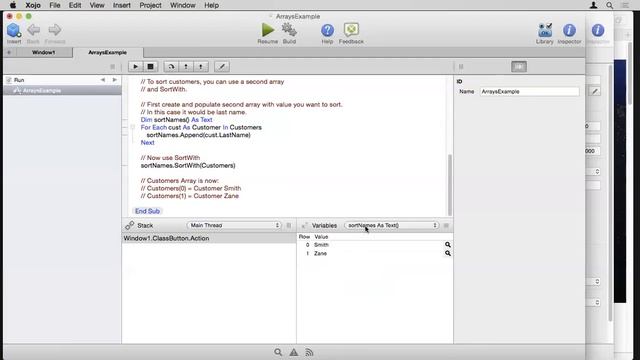This screenshot has height=360, width=640.
Task: Click the Spotlight search icon in menu bar
Action: (609, 5)
